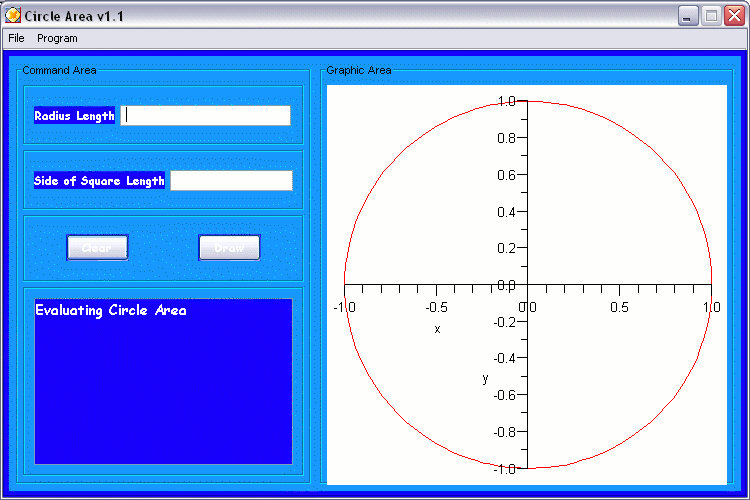Click the Circle Area app icon in title bar
The image size is (750, 500).
tap(13, 16)
